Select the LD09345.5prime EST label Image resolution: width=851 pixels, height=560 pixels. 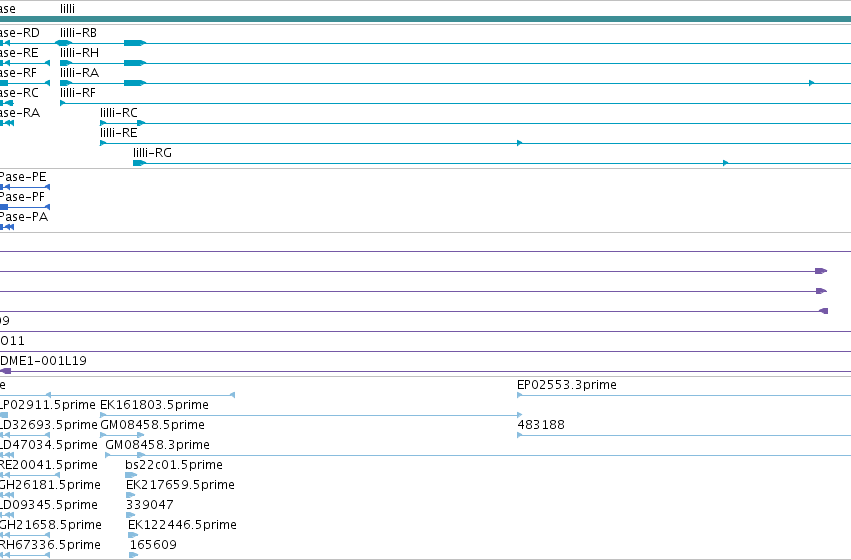coord(49,505)
